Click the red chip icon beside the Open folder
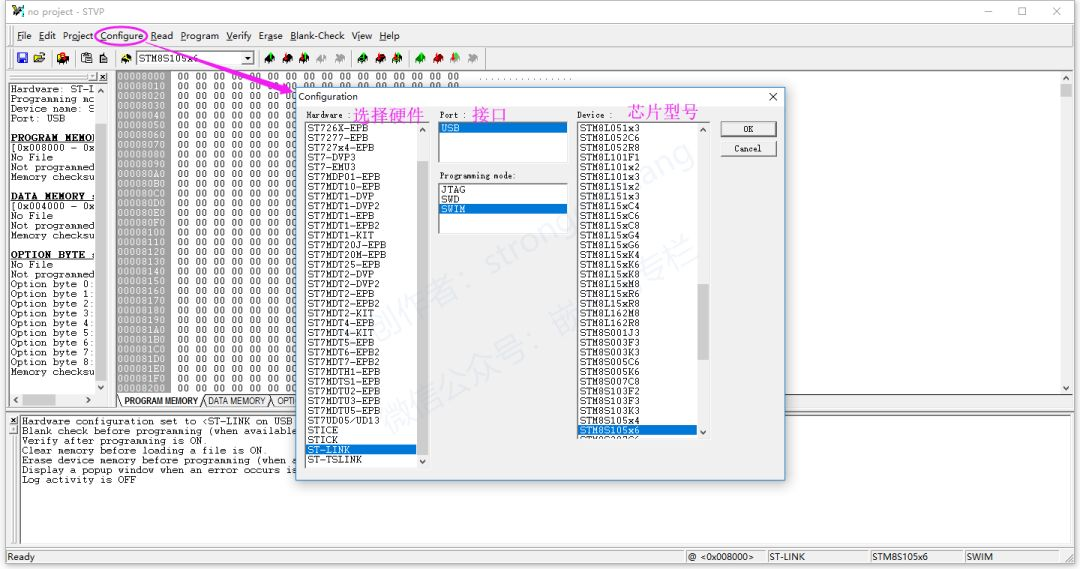The height and width of the screenshot is (569, 1080). point(63,58)
